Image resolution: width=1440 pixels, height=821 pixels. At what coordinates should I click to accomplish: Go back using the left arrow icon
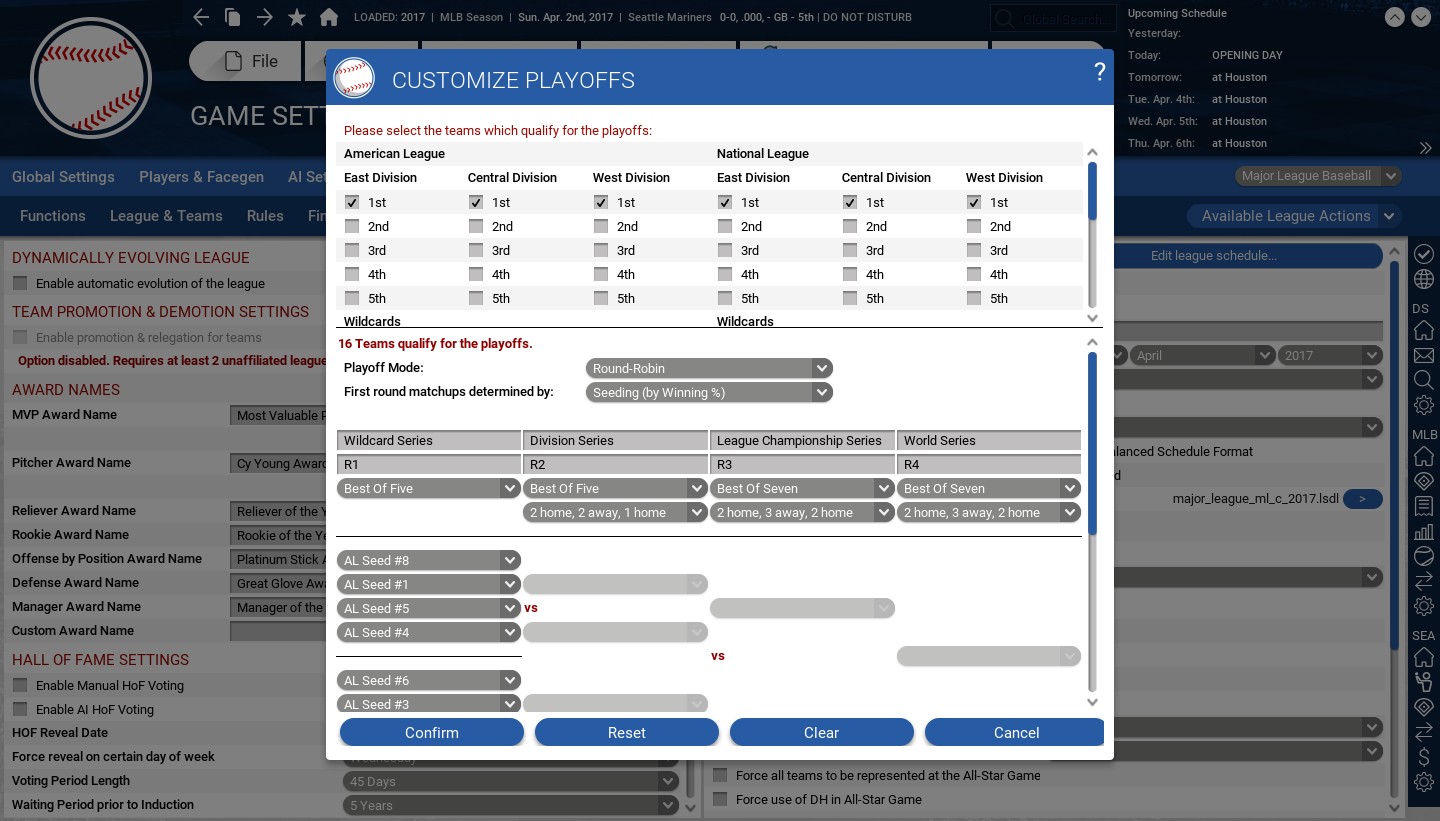(201, 17)
